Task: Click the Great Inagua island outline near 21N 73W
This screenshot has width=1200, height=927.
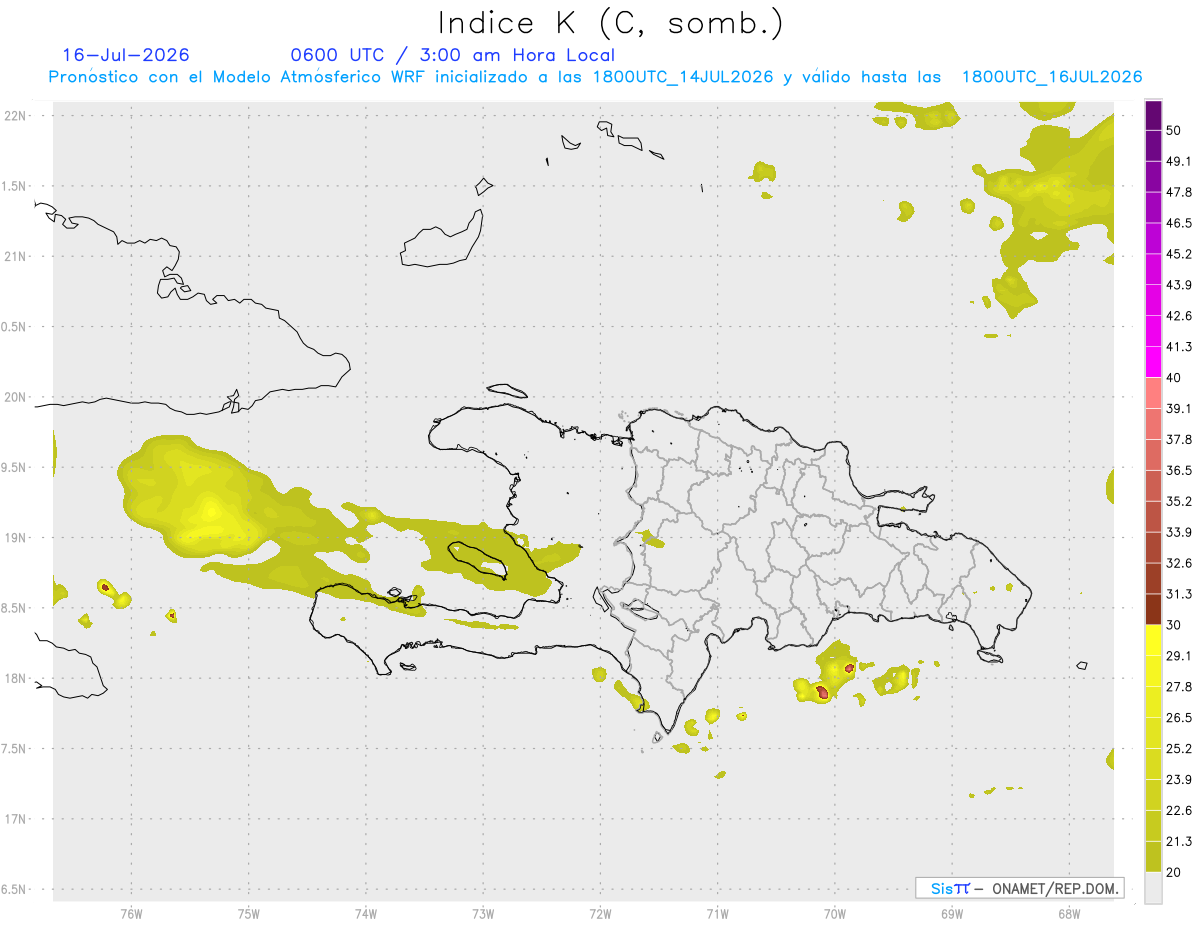Action: (443, 239)
